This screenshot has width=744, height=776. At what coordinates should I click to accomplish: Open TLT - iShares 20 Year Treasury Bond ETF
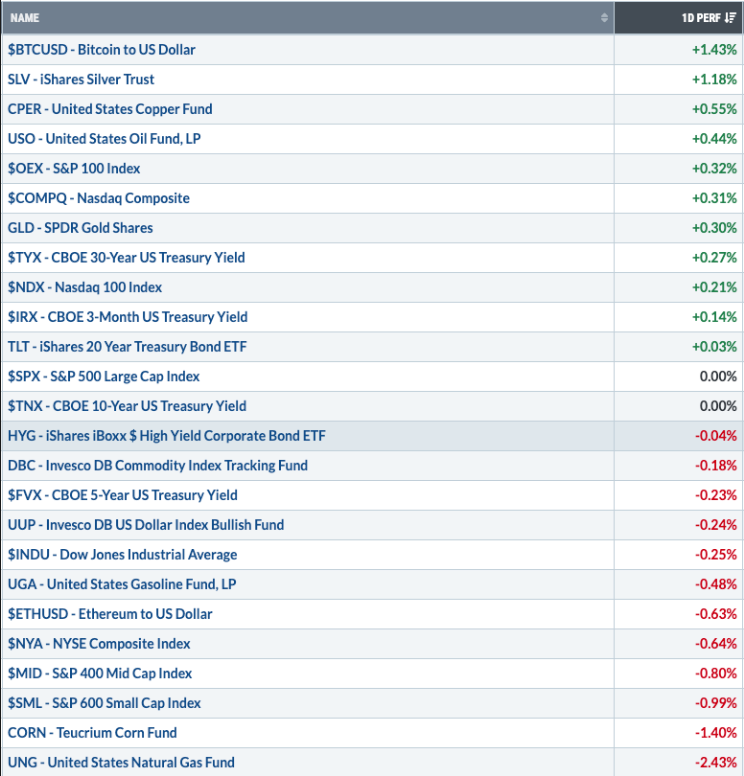coord(127,346)
